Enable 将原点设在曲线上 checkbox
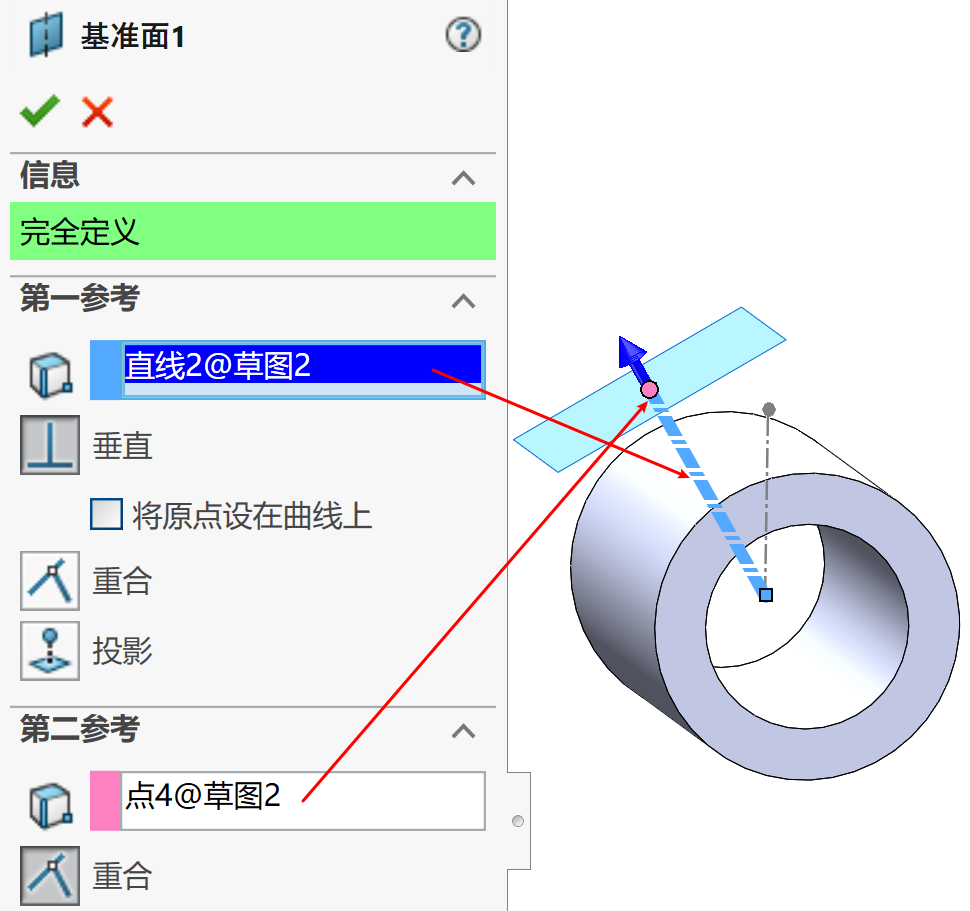The height and width of the screenshot is (911, 970). 106,514
